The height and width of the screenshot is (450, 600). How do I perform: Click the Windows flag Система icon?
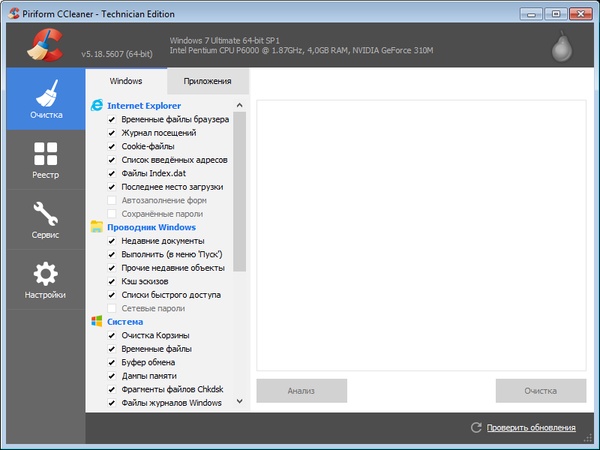[x=97, y=322]
